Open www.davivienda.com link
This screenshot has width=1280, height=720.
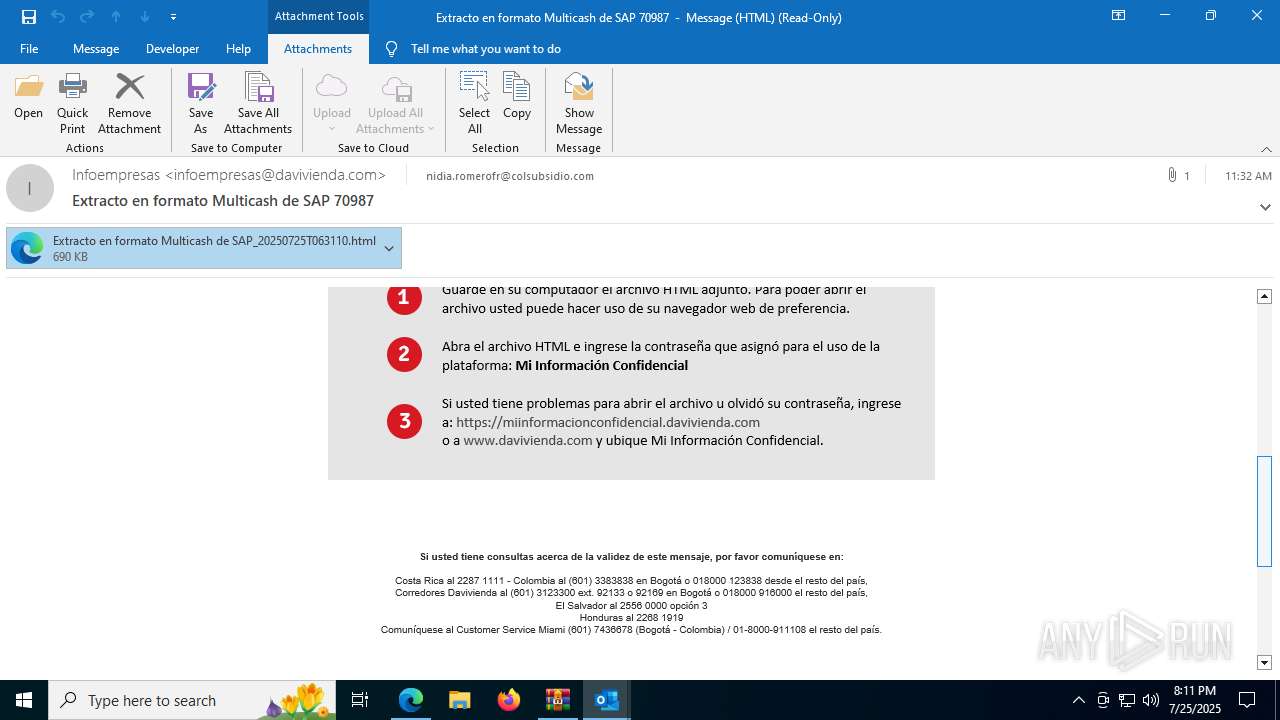528,440
